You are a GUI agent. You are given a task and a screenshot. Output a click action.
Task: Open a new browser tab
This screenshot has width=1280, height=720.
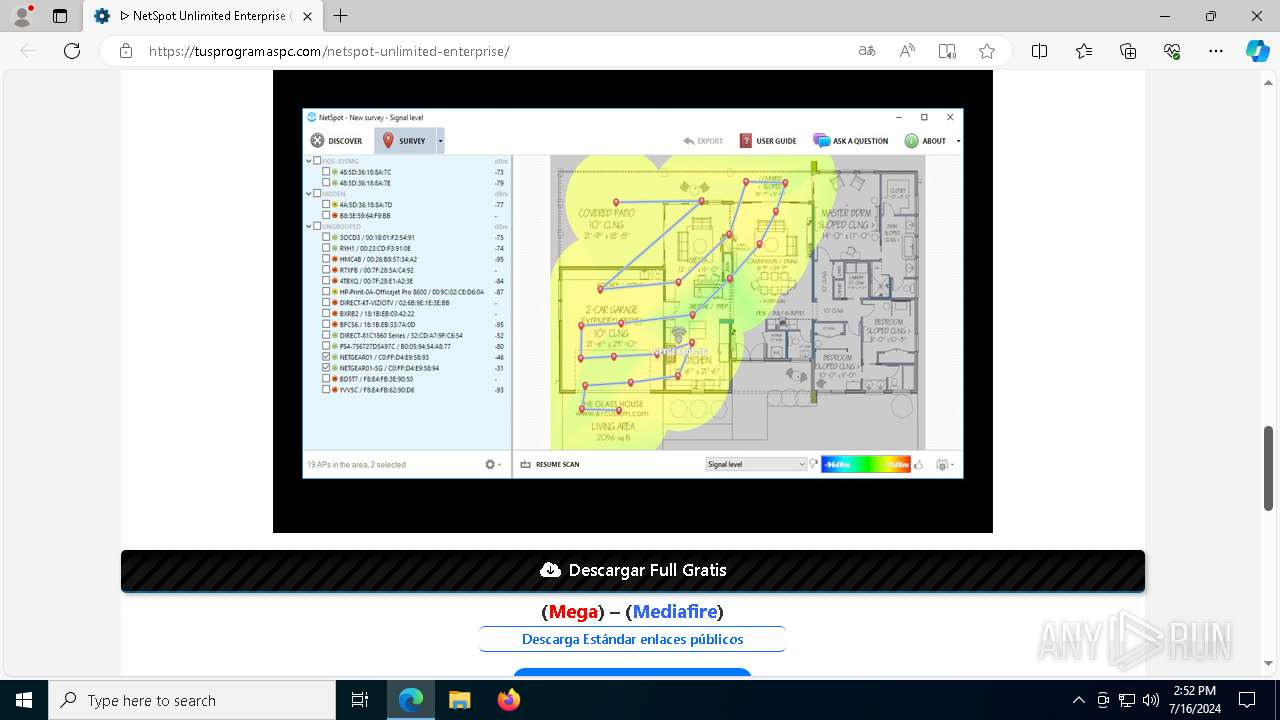(x=341, y=16)
